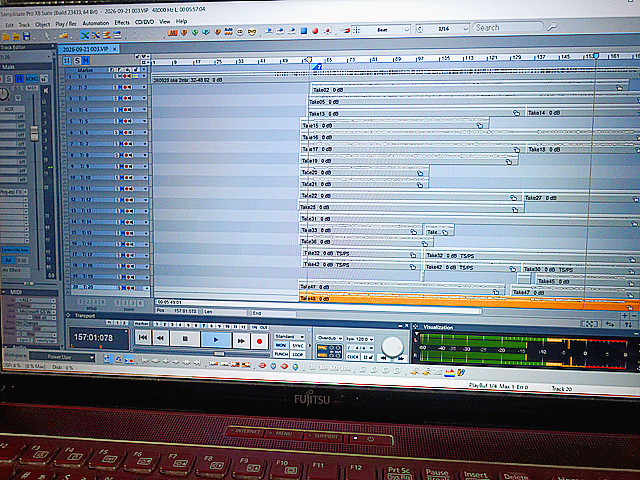Click the Record button in Transport
Screen dimensions: 640x480
[x=259, y=341]
